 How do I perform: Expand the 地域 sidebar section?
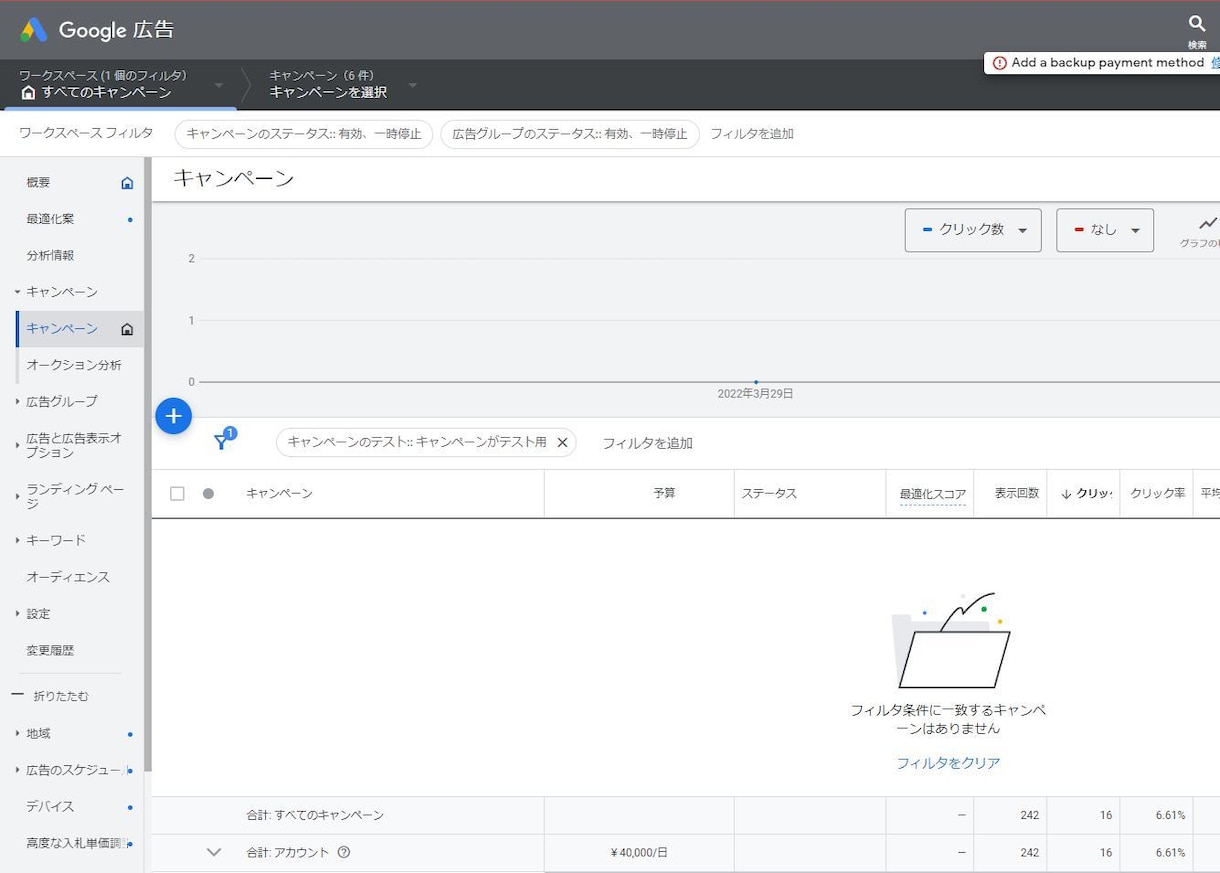point(17,734)
